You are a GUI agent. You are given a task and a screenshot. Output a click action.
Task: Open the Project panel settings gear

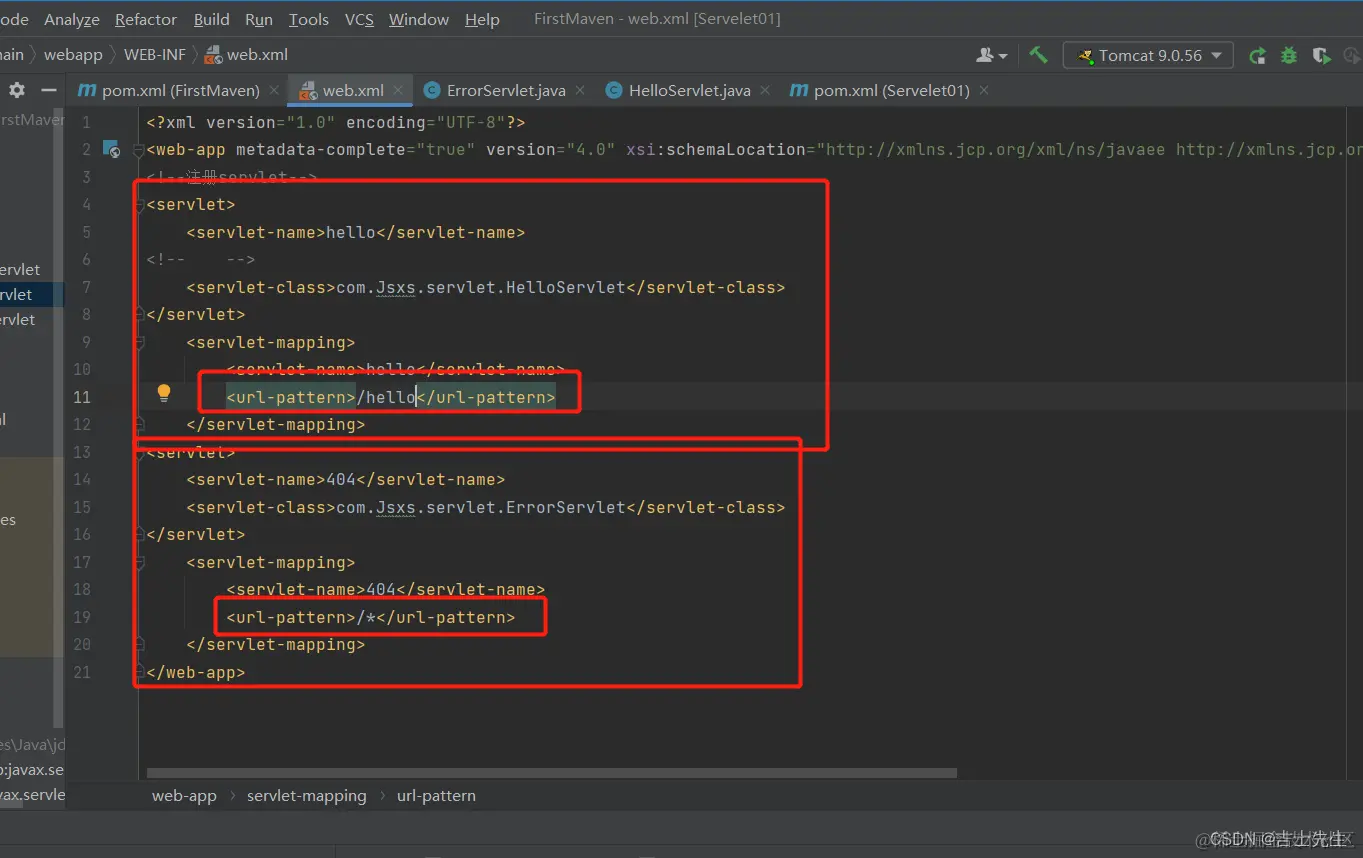[x=17, y=90]
